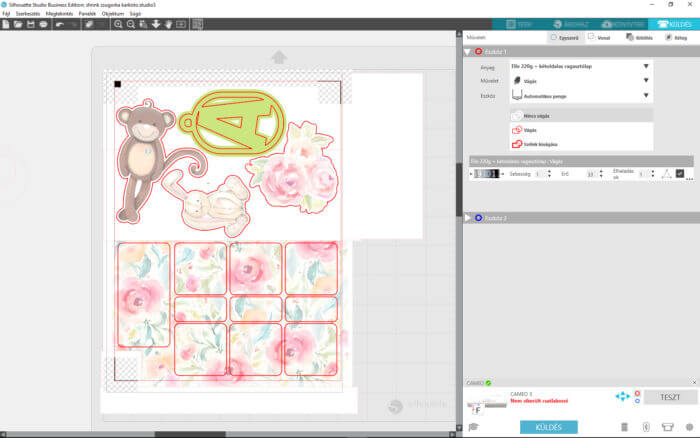Select the Réteg mode tab

point(676,38)
